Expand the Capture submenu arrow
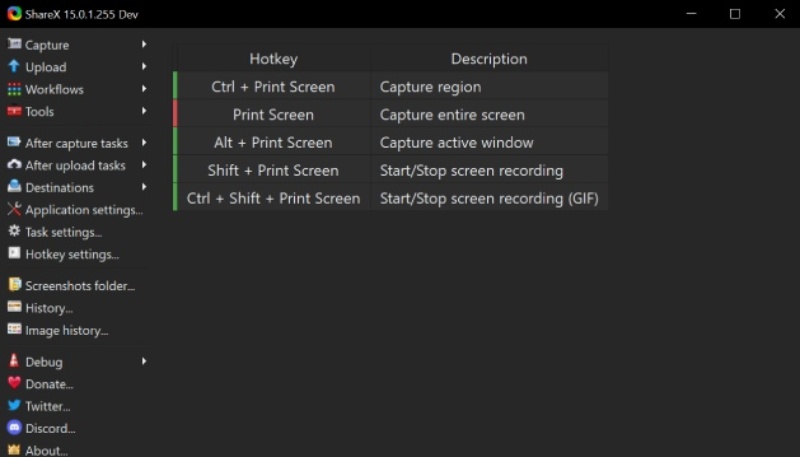 [x=144, y=44]
